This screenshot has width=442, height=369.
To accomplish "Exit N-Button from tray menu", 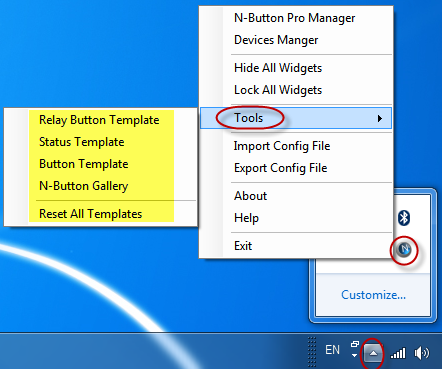I will (243, 246).
